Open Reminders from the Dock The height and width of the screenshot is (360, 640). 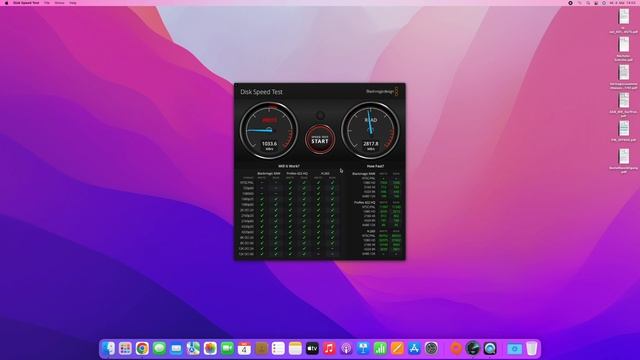278,348
